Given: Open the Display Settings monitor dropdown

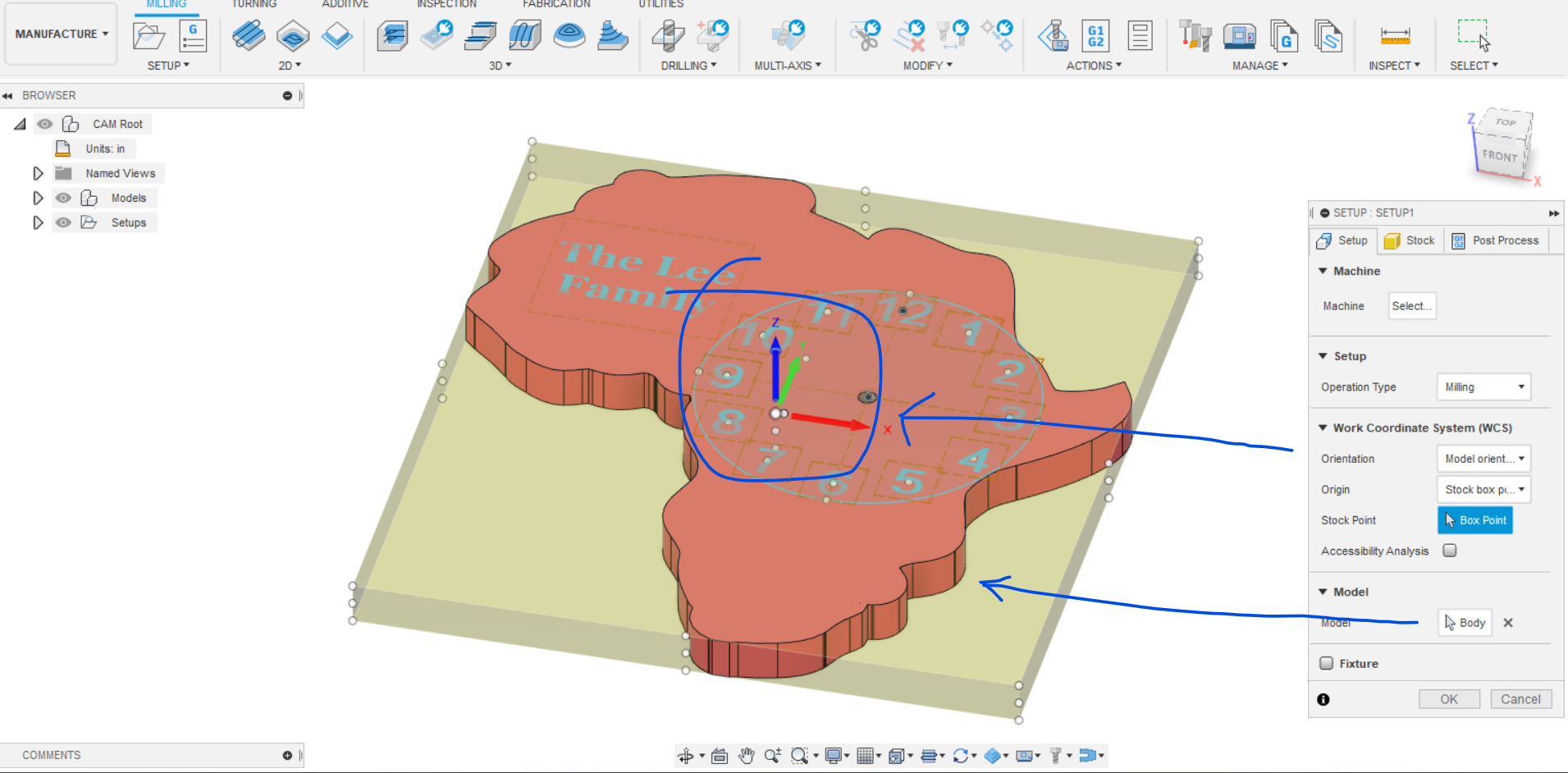Looking at the screenshot, I should click(837, 756).
